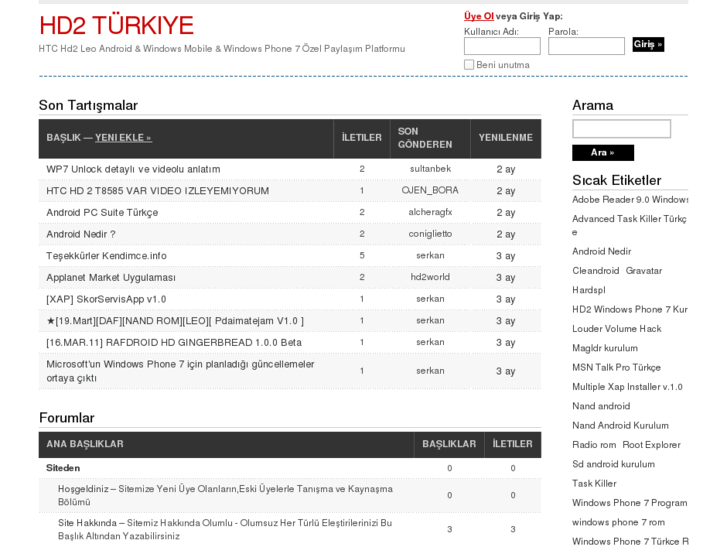727x545 pixels.
Task: Open Applanet Market Uygulaması topic
Action: pos(111,277)
